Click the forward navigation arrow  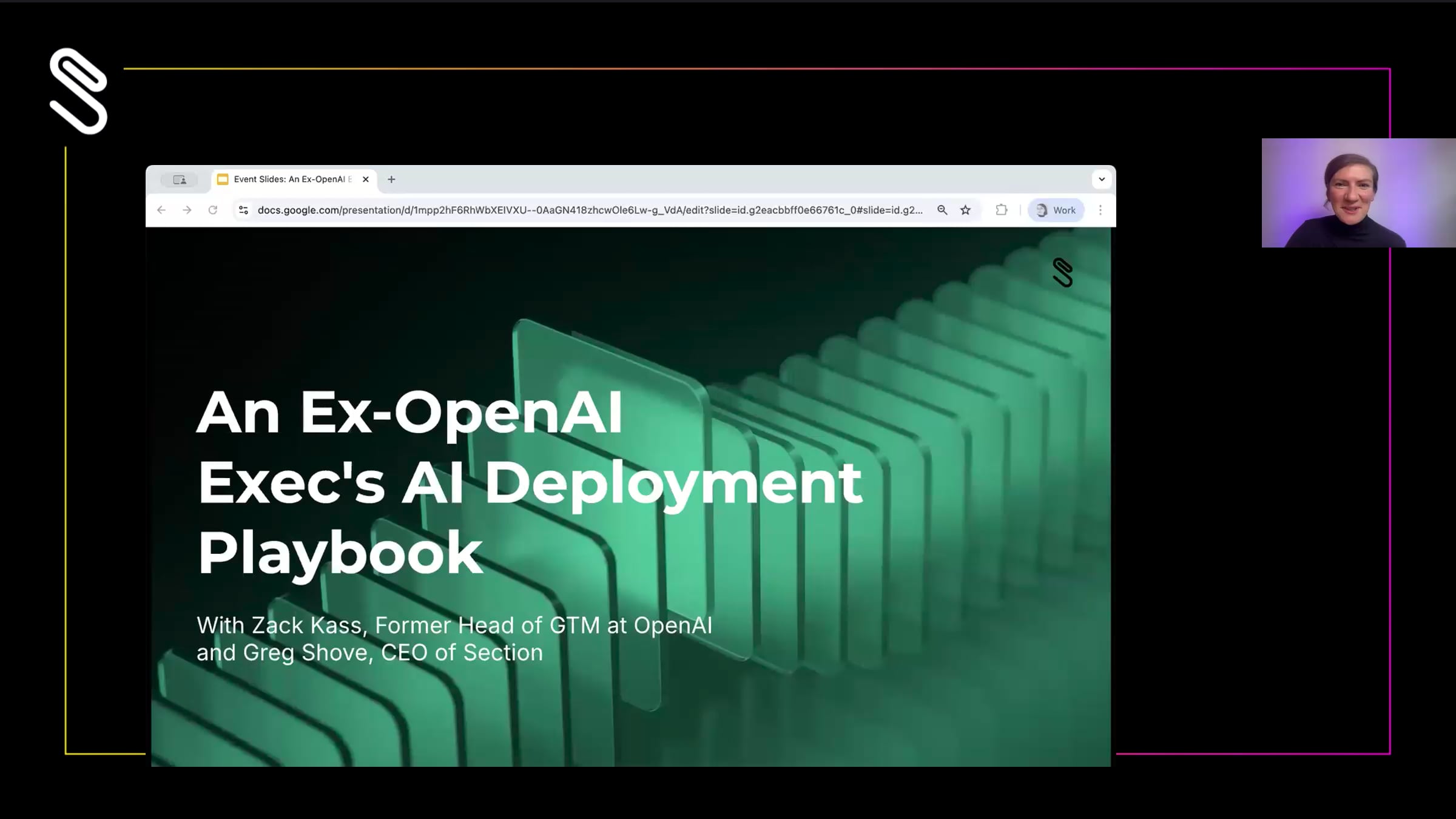(x=187, y=210)
